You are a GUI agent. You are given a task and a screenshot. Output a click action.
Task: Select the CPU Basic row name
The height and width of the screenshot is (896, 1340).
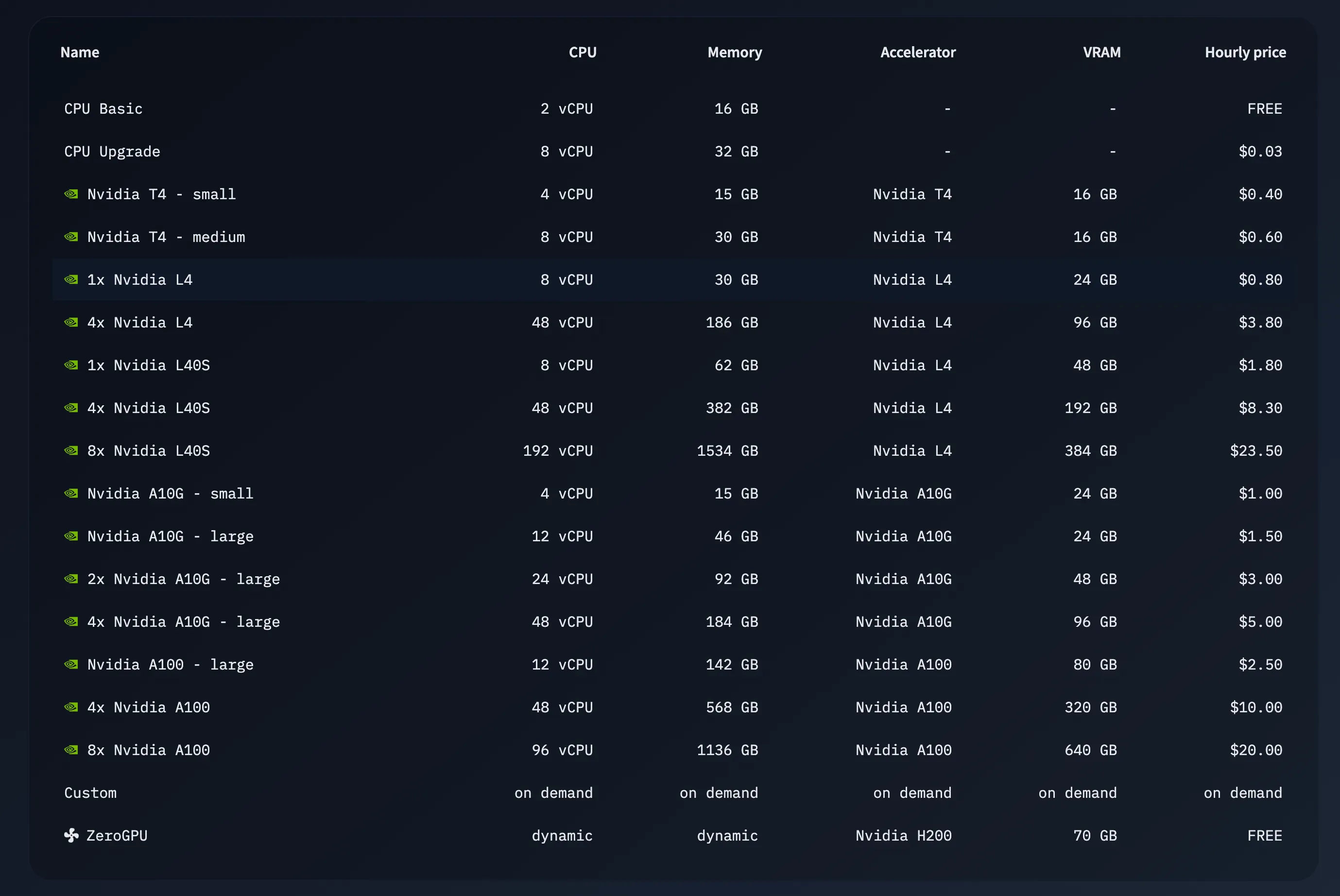[103, 108]
